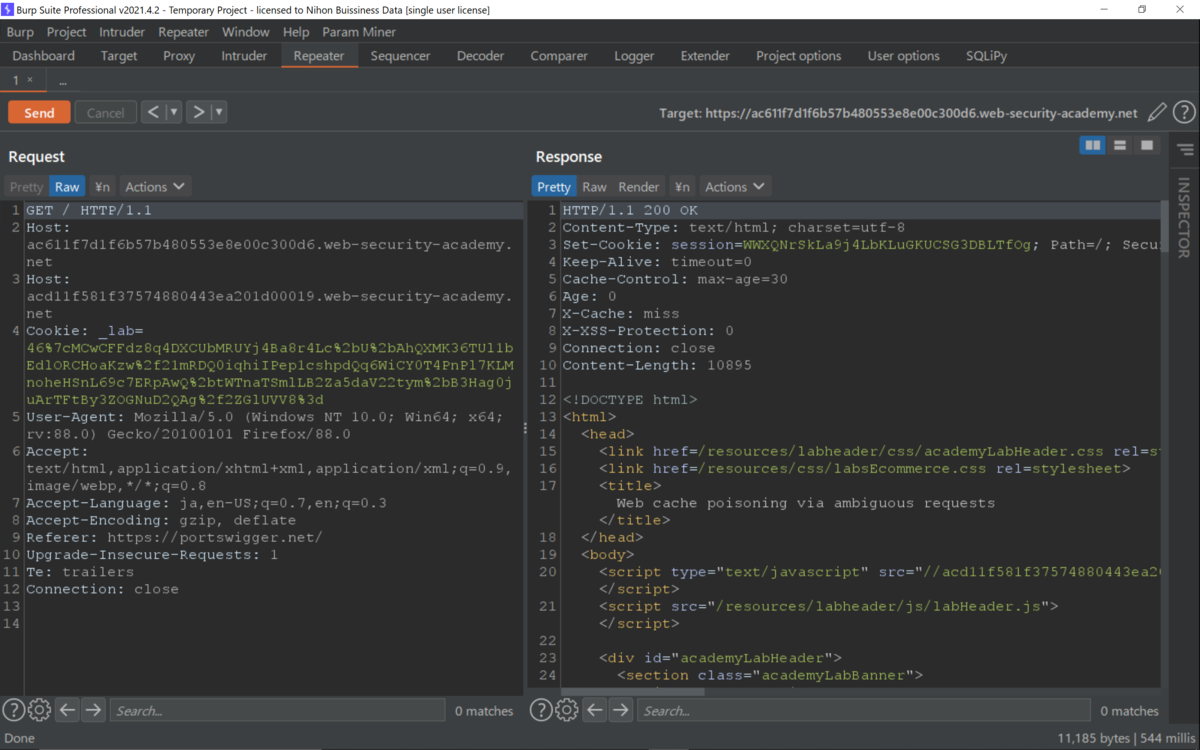The width and height of the screenshot is (1200, 750).
Task: Select combined tabbed layout view icon
Action: coord(1147,146)
